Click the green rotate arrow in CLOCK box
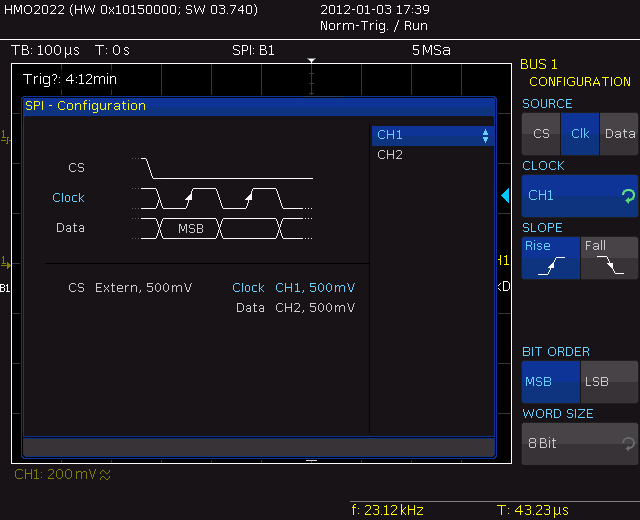This screenshot has height=520, width=640. [x=628, y=196]
